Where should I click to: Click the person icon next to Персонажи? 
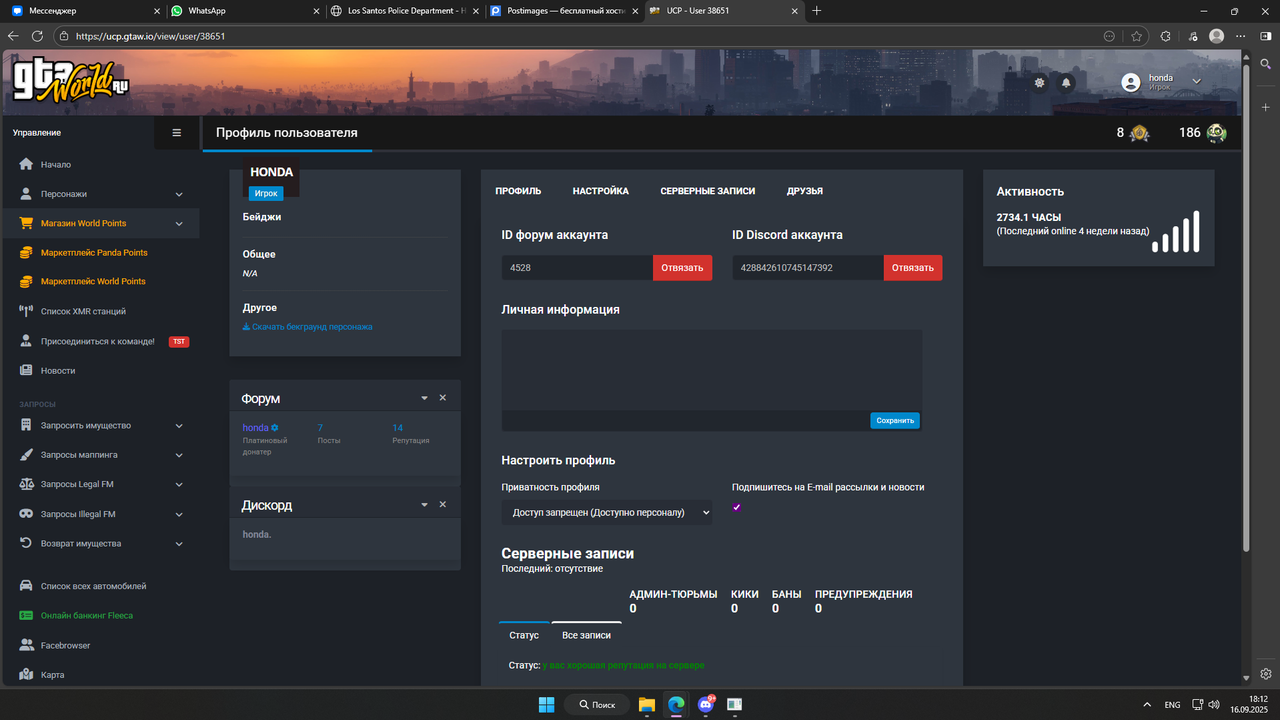click(x=27, y=194)
